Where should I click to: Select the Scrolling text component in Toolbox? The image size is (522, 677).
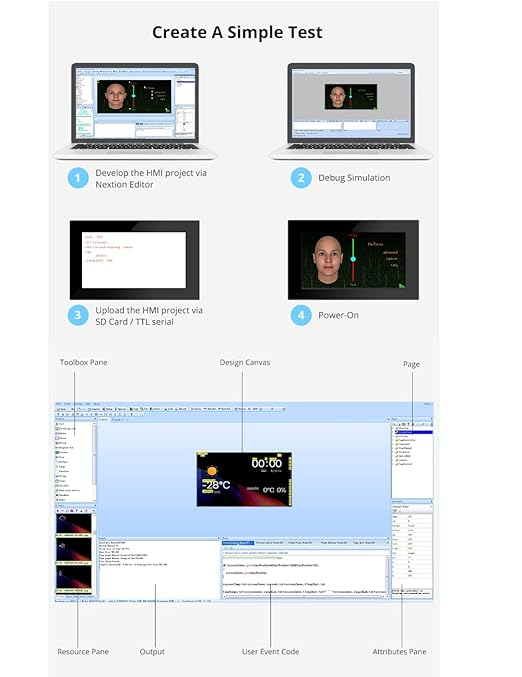[x=65, y=429]
